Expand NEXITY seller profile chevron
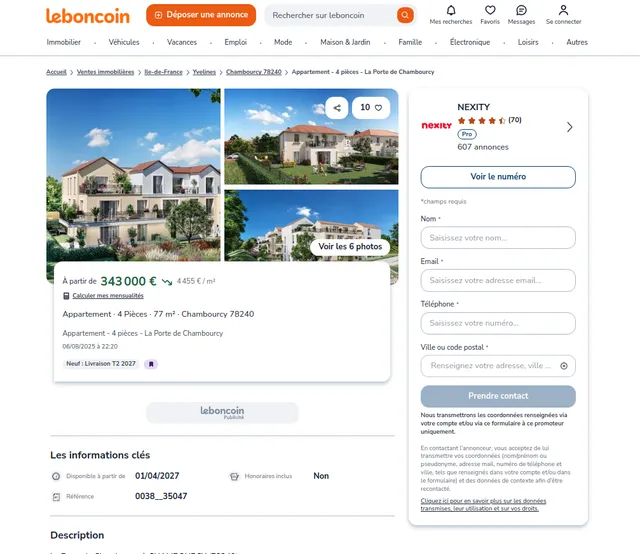Viewport: 640px width, 554px height. click(569, 127)
